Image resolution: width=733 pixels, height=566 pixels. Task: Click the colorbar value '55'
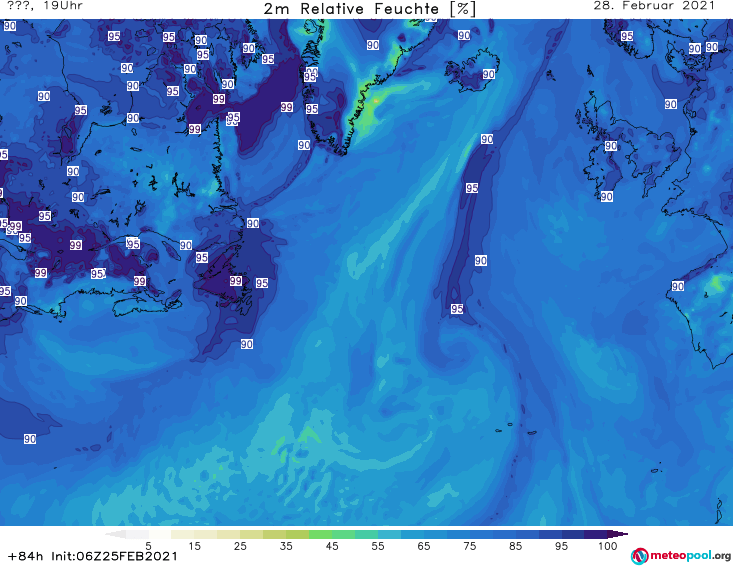[378, 546]
